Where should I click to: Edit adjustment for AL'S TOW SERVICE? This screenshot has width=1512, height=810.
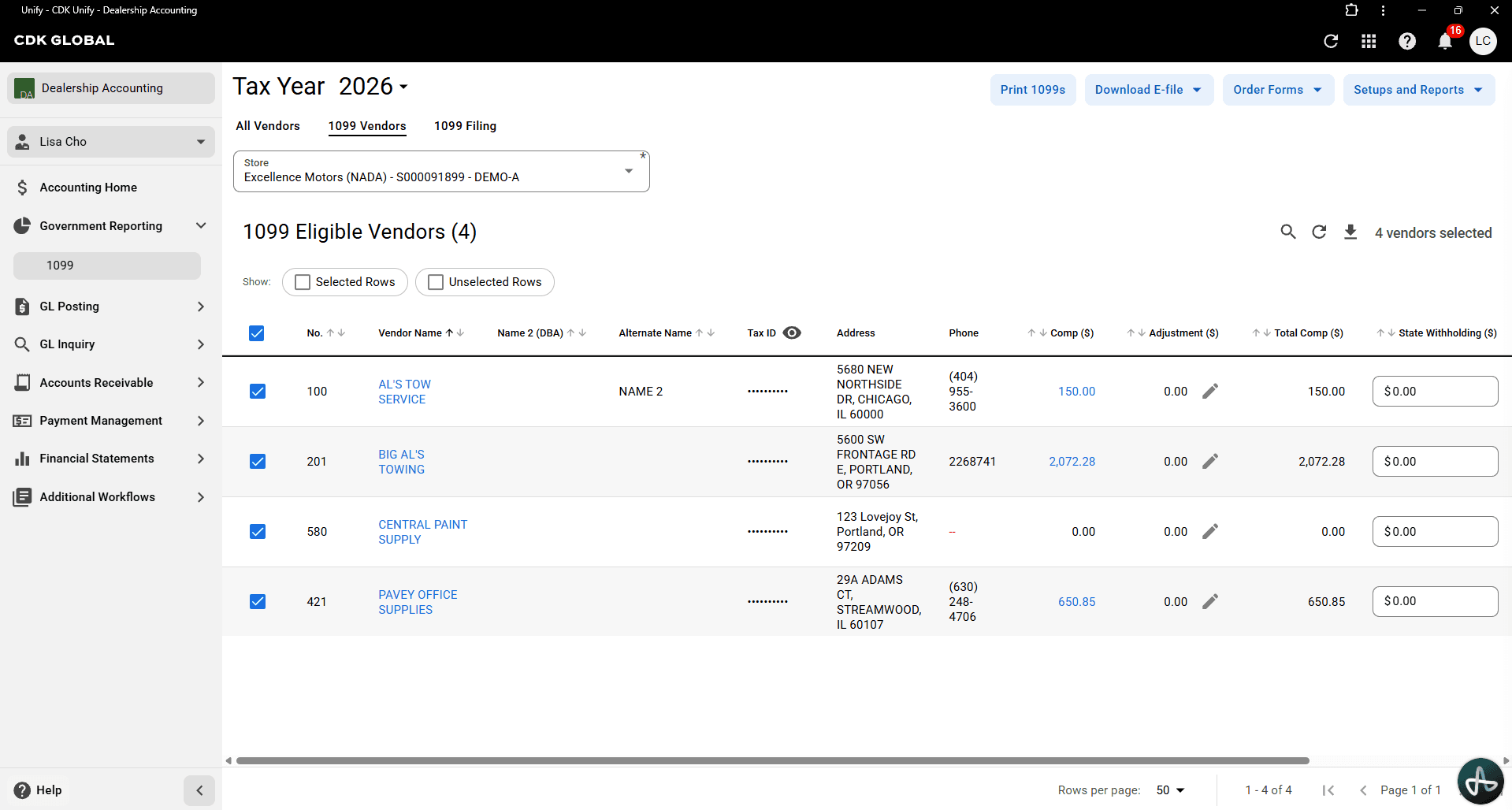click(x=1210, y=391)
